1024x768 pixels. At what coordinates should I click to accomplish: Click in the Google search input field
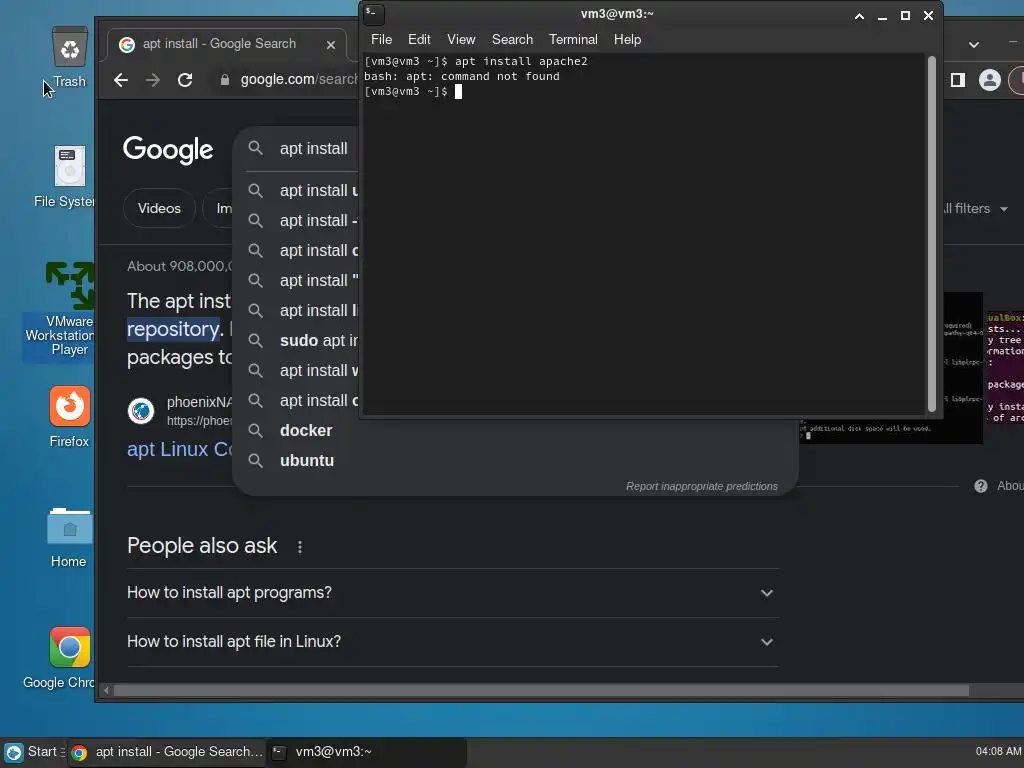tap(313, 148)
